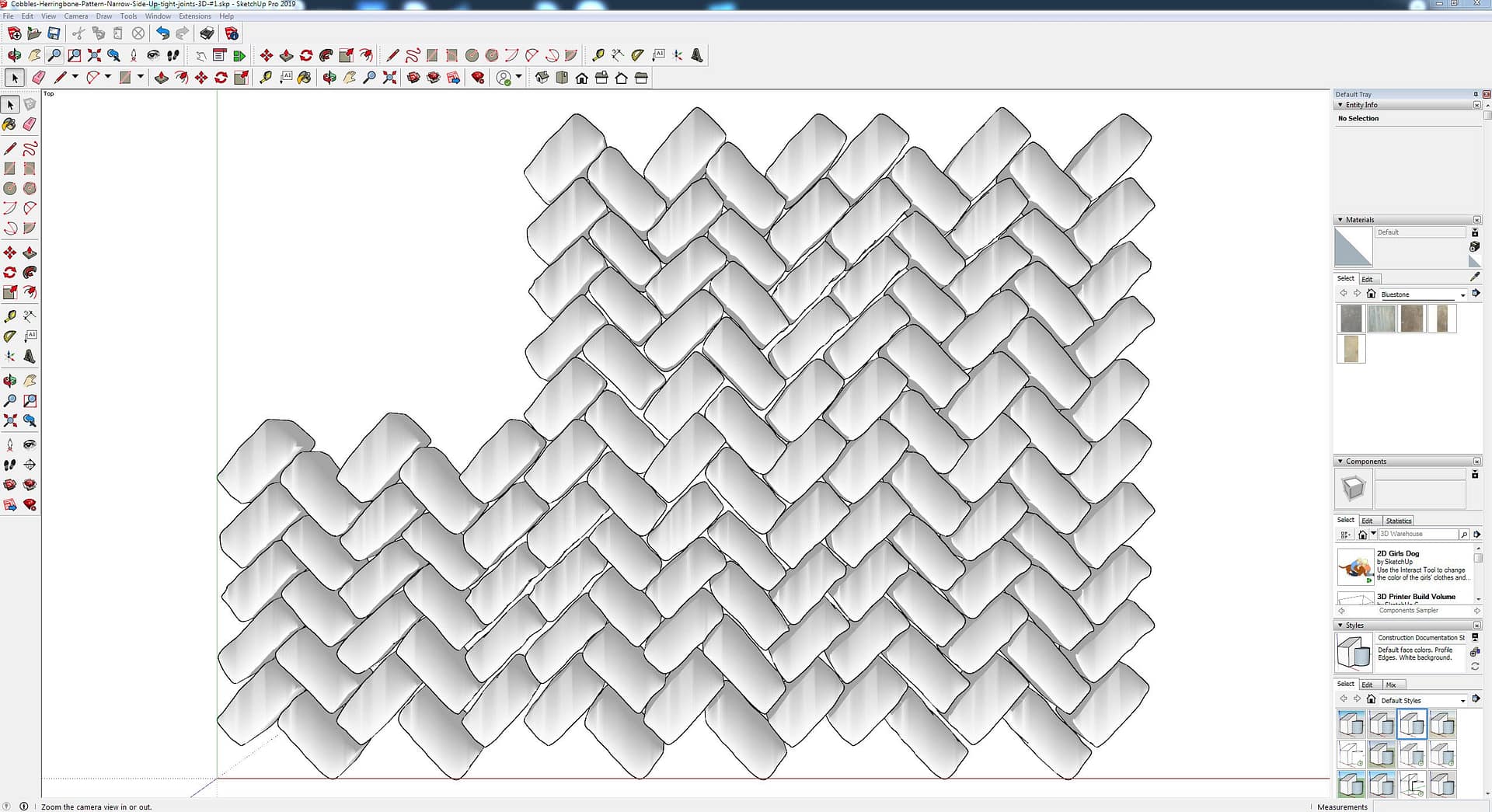Pick the Walk footprints tool in top toolbar
The image size is (1492, 812).
pyautogui.click(x=173, y=55)
